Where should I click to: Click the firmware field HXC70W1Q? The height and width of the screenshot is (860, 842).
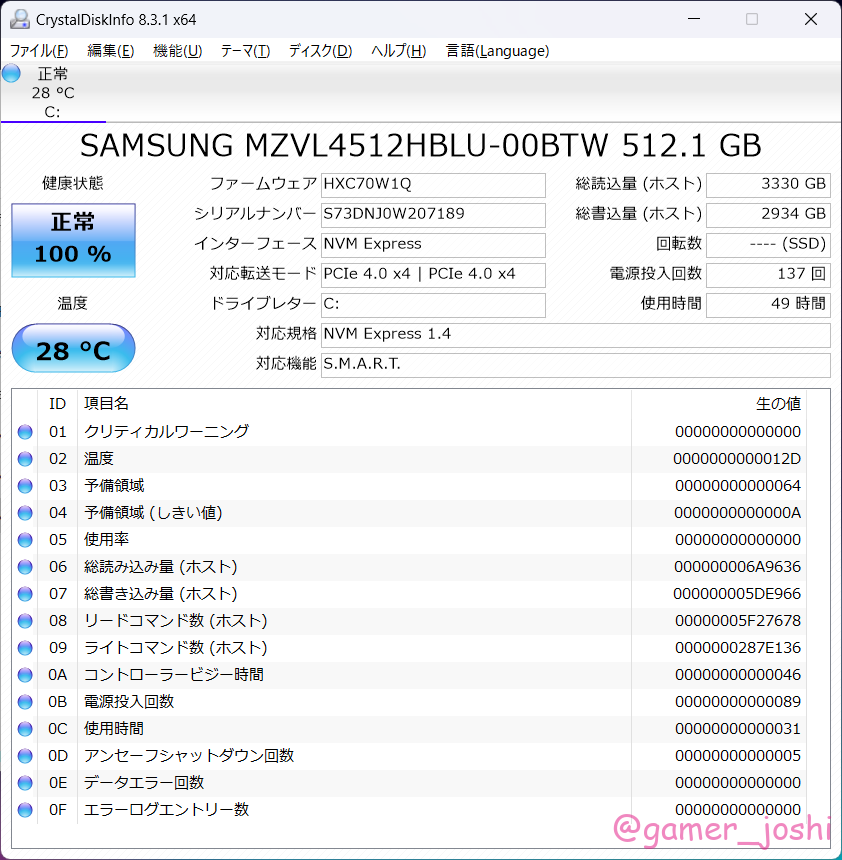click(433, 185)
